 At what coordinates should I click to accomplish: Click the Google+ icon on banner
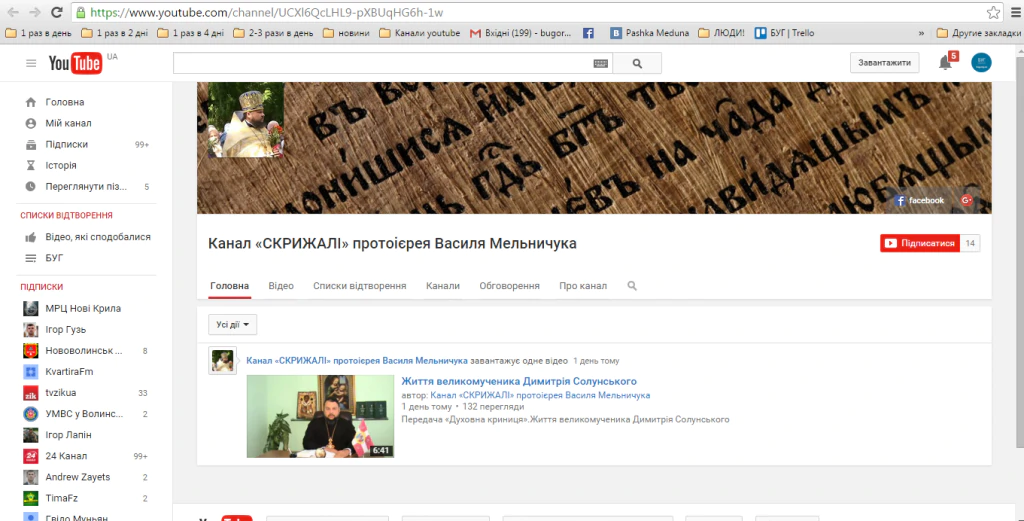(967, 200)
